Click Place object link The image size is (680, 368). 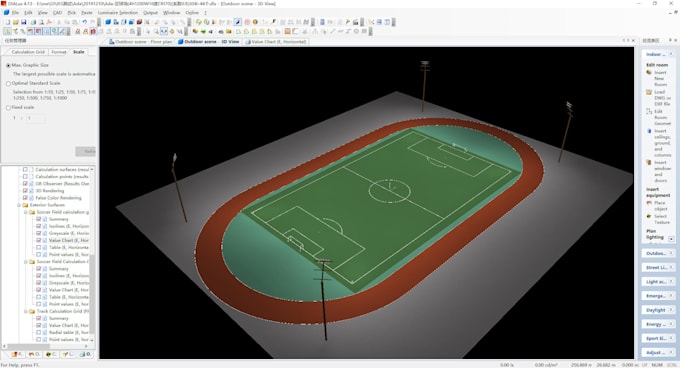click(x=660, y=206)
